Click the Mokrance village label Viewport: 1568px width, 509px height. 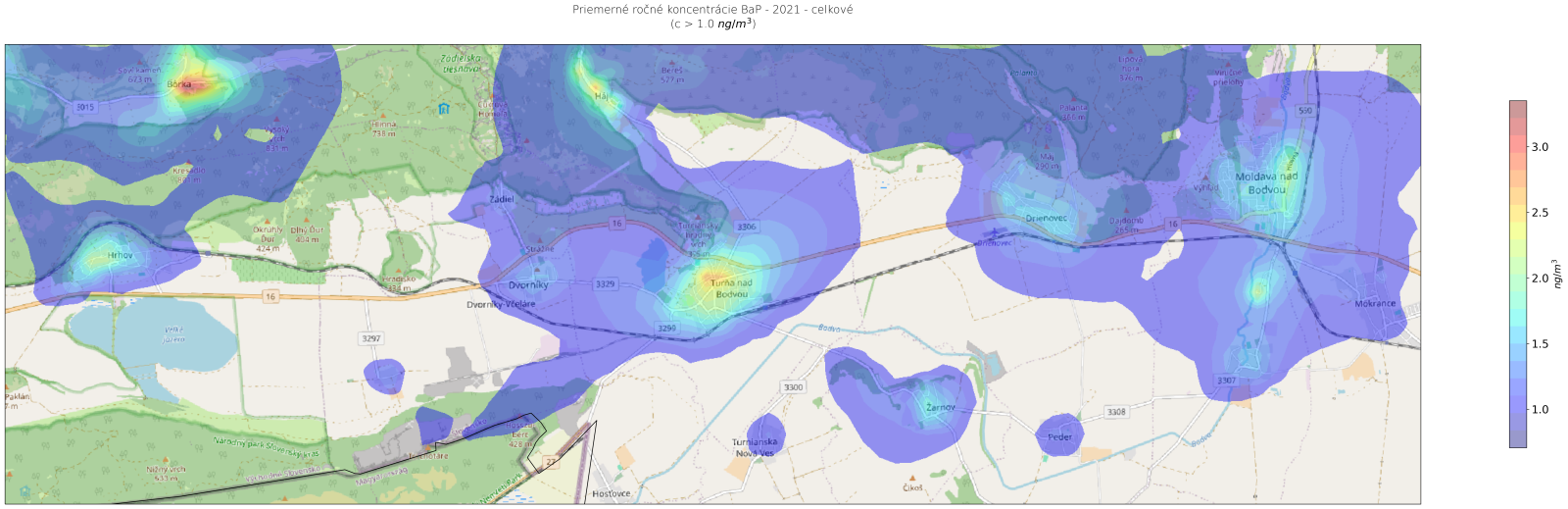tap(1375, 303)
